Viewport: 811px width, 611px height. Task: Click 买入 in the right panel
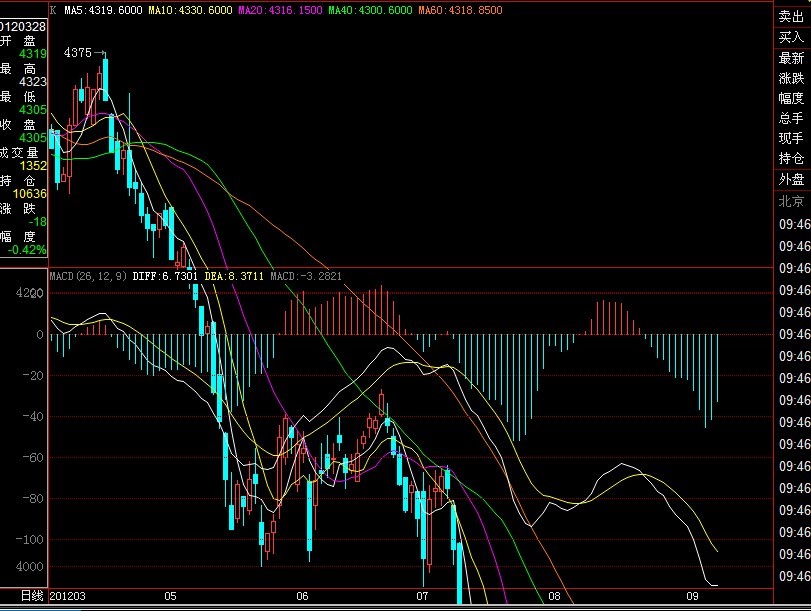(791, 37)
